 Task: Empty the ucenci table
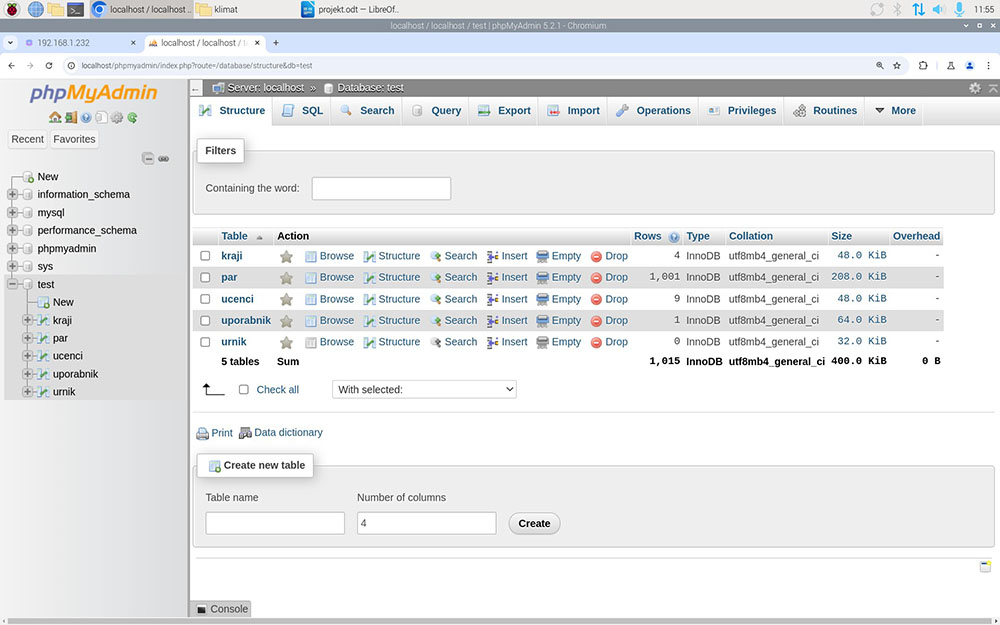click(559, 299)
